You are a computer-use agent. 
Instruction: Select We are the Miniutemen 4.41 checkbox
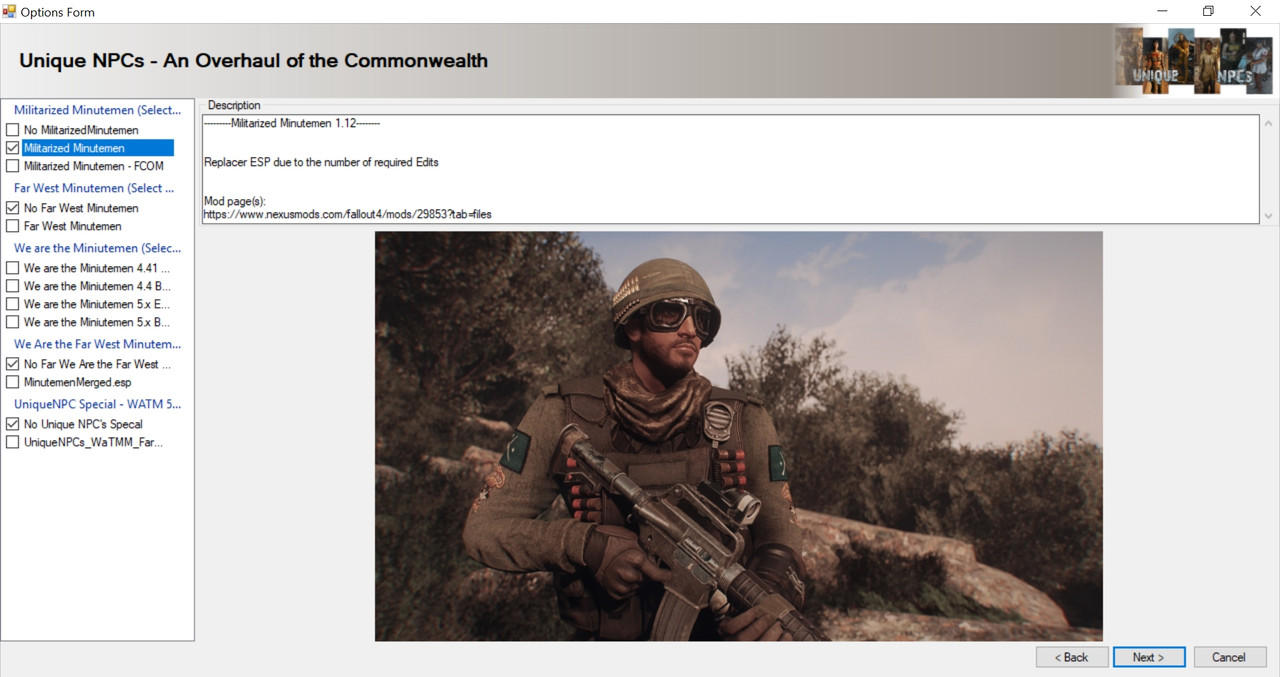pyautogui.click(x=13, y=268)
